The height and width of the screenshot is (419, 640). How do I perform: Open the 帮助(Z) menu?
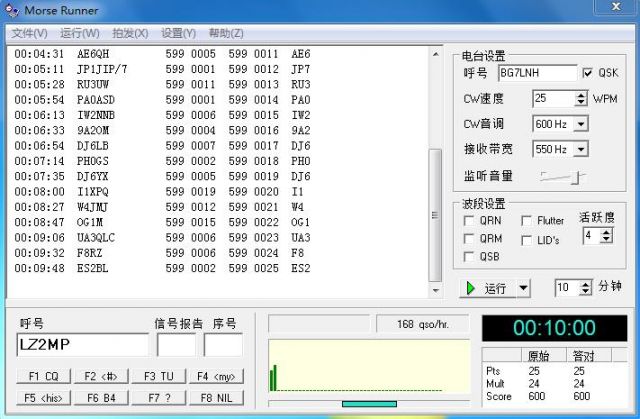[226, 33]
